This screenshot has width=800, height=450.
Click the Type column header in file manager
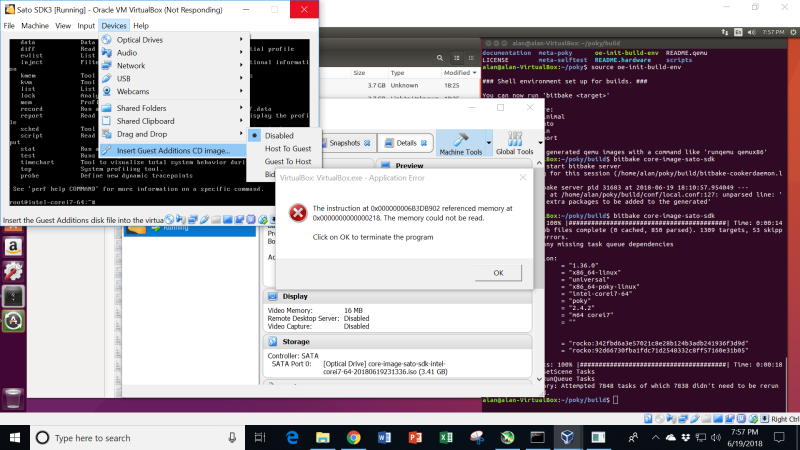[x=397, y=73]
